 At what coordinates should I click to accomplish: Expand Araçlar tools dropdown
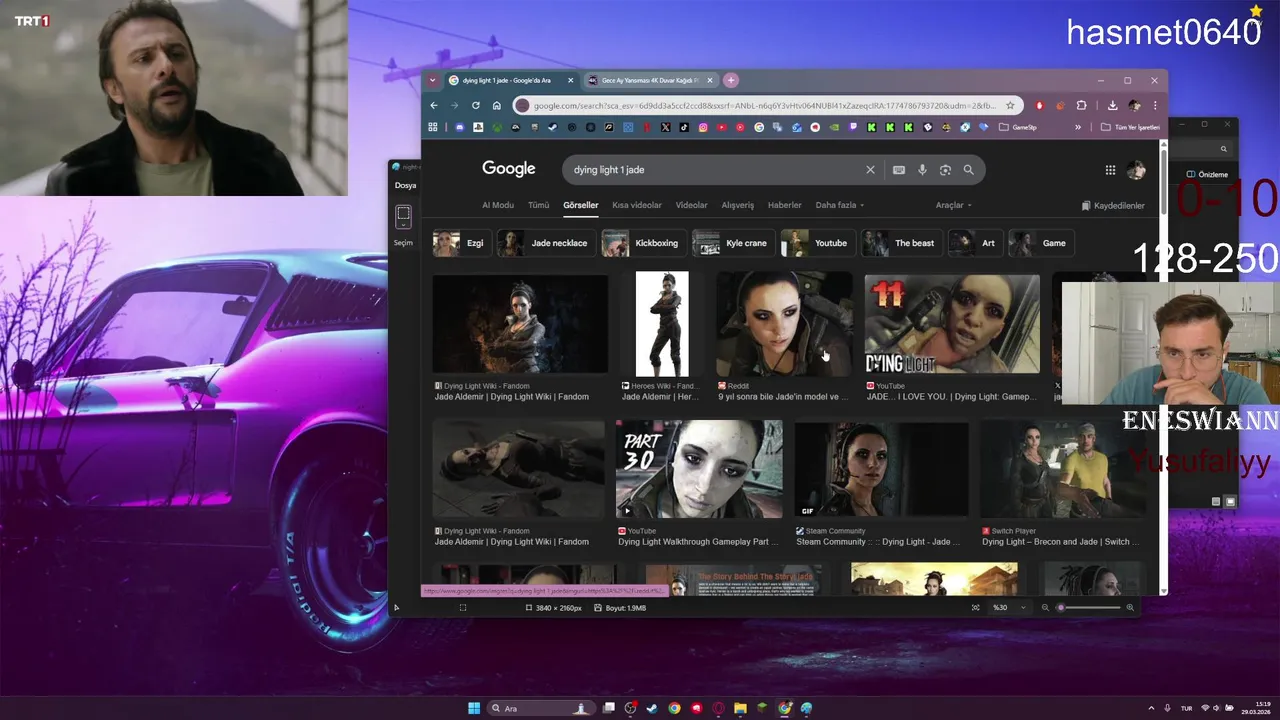click(953, 205)
